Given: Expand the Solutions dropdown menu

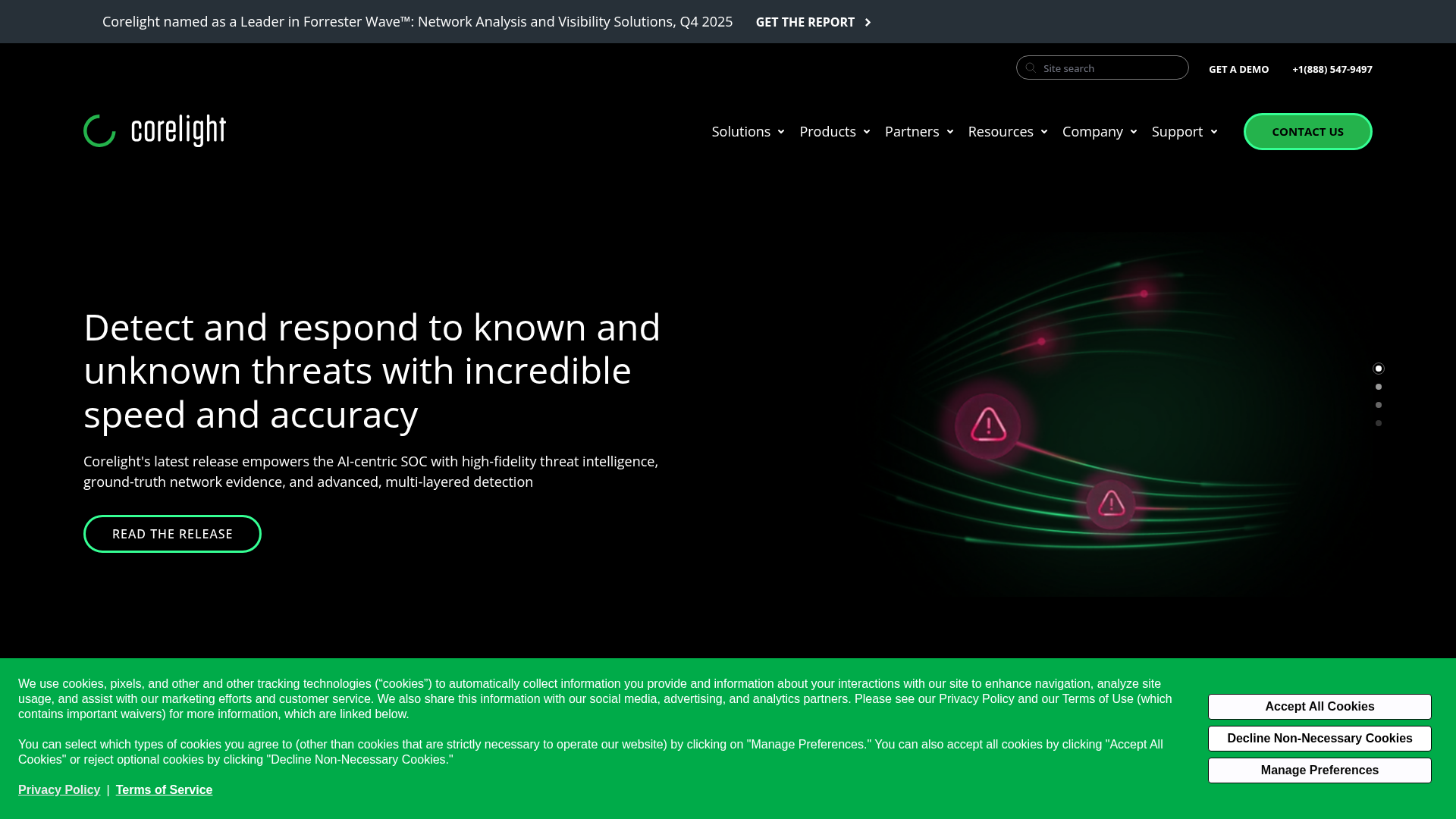Looking at the screenshot, I should pyautogui.click(x=742, y=131).
